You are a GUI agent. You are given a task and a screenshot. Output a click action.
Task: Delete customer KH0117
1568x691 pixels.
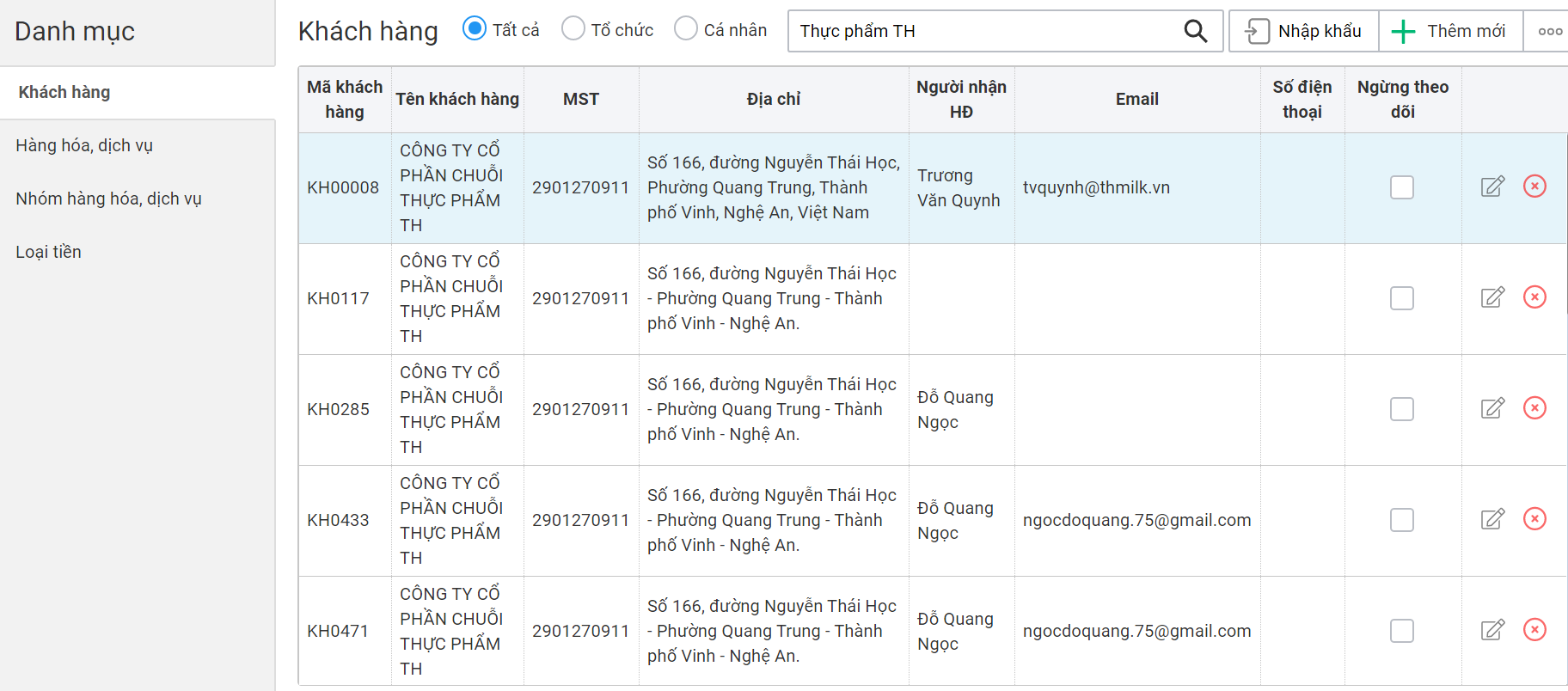(x=1534, y=297)
